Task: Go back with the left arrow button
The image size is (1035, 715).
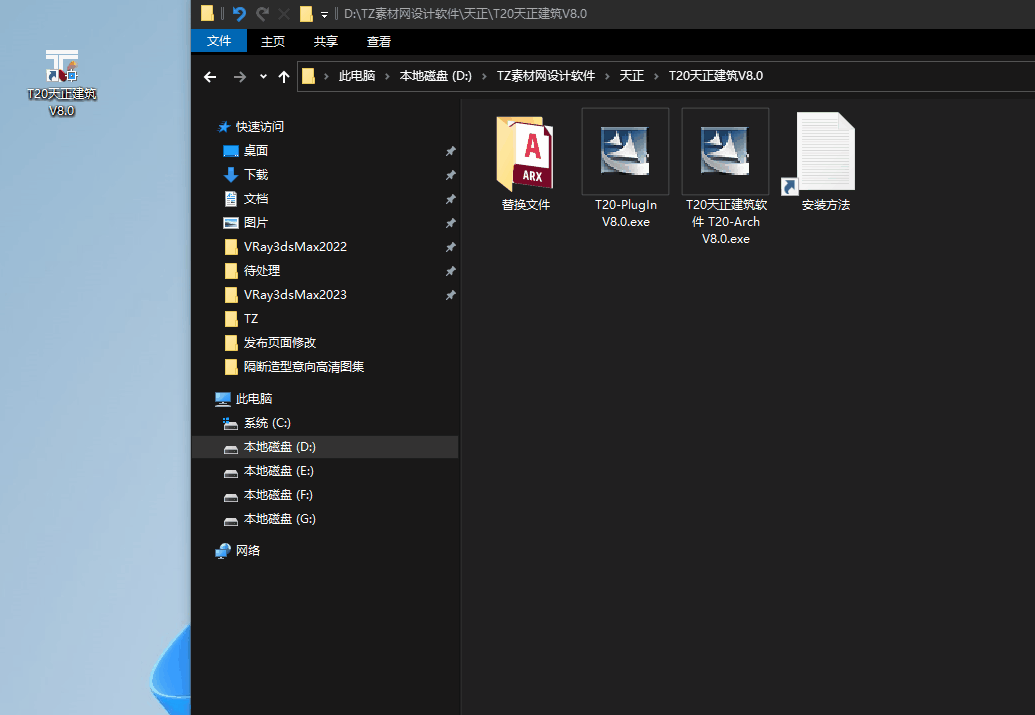Action: [x=210, y=77]
